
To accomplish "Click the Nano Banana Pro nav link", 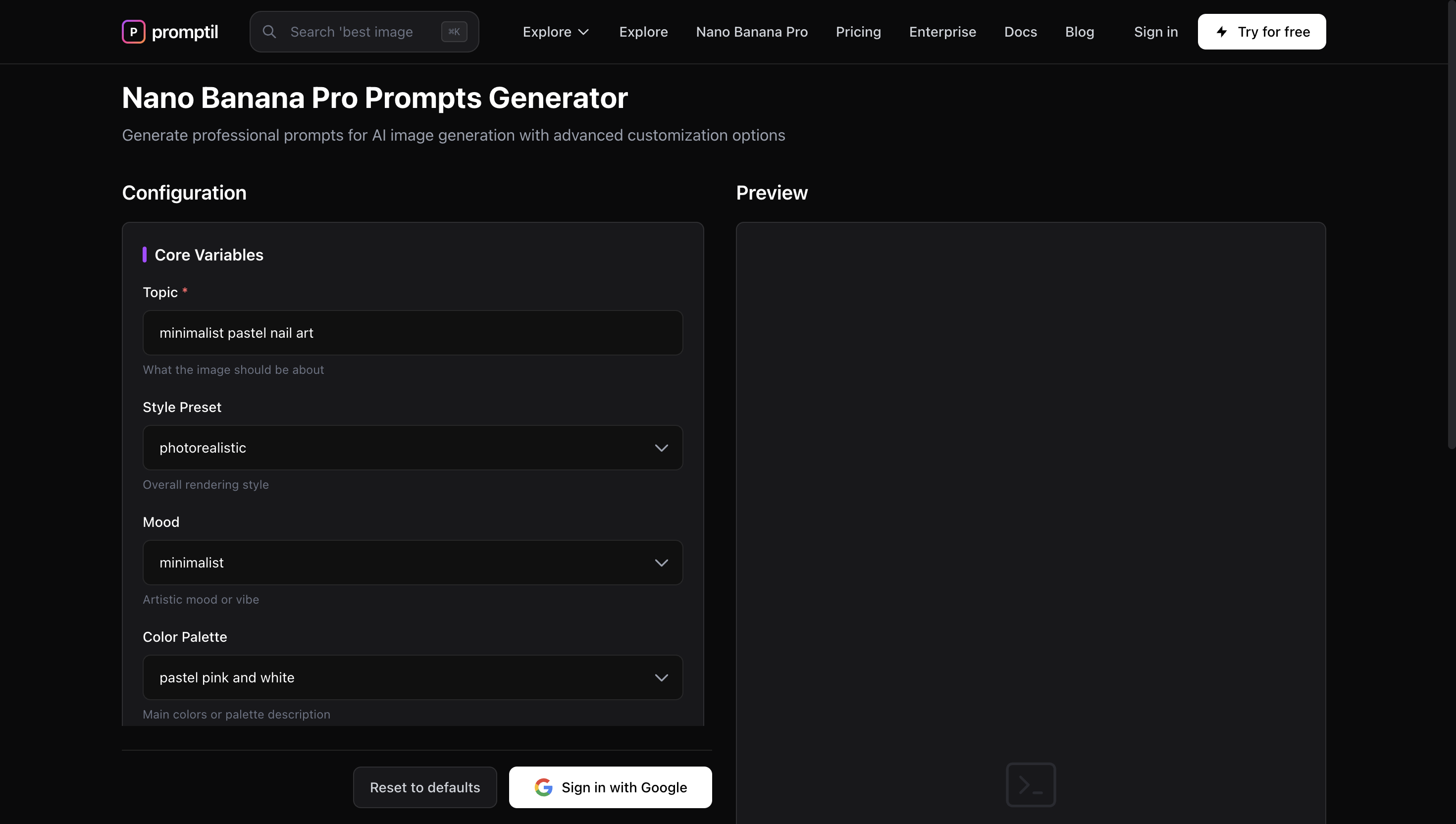I will (x=751, y=32).
